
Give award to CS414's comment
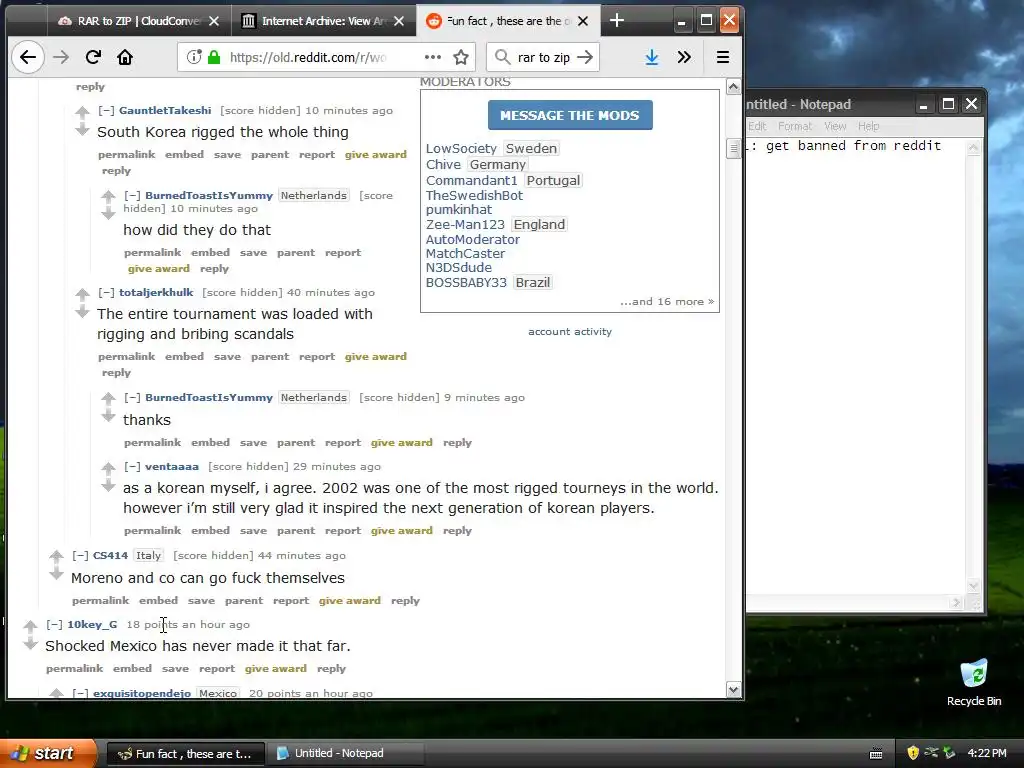pyautogui.click(x=349, y=600)
